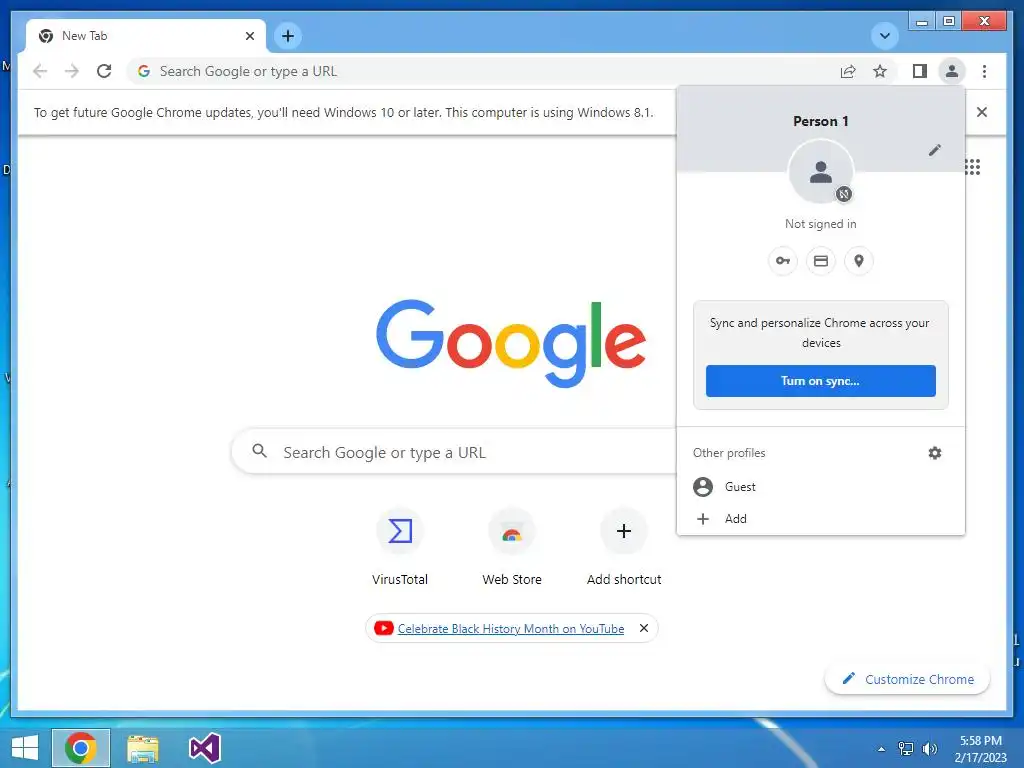Open manage profiles with the gear icon
The height and width of the screenshot is (768, 1024).
[935, 453]
